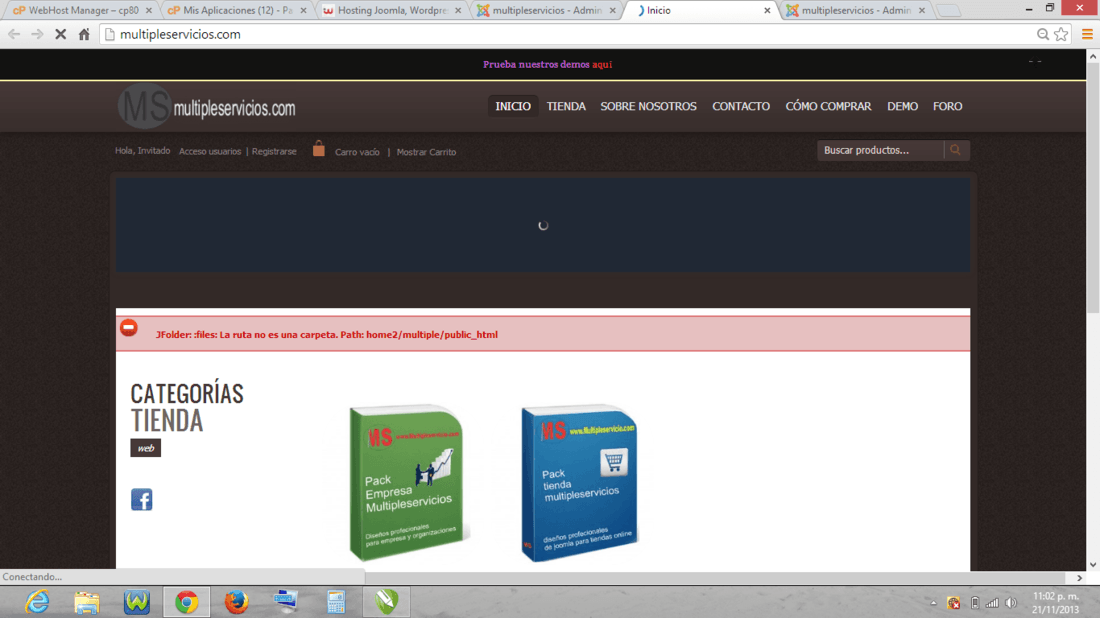Open the TIENDA menu item

point(566,106)
